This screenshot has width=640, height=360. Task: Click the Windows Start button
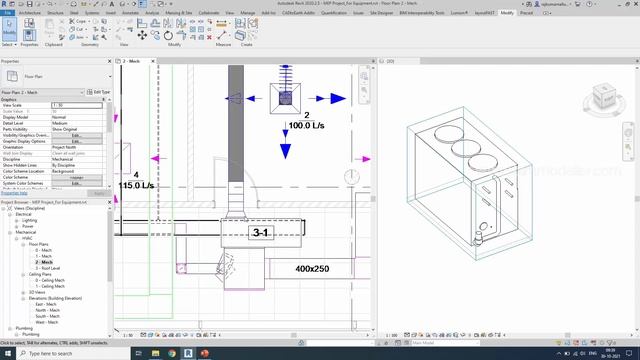pos(8,353)
